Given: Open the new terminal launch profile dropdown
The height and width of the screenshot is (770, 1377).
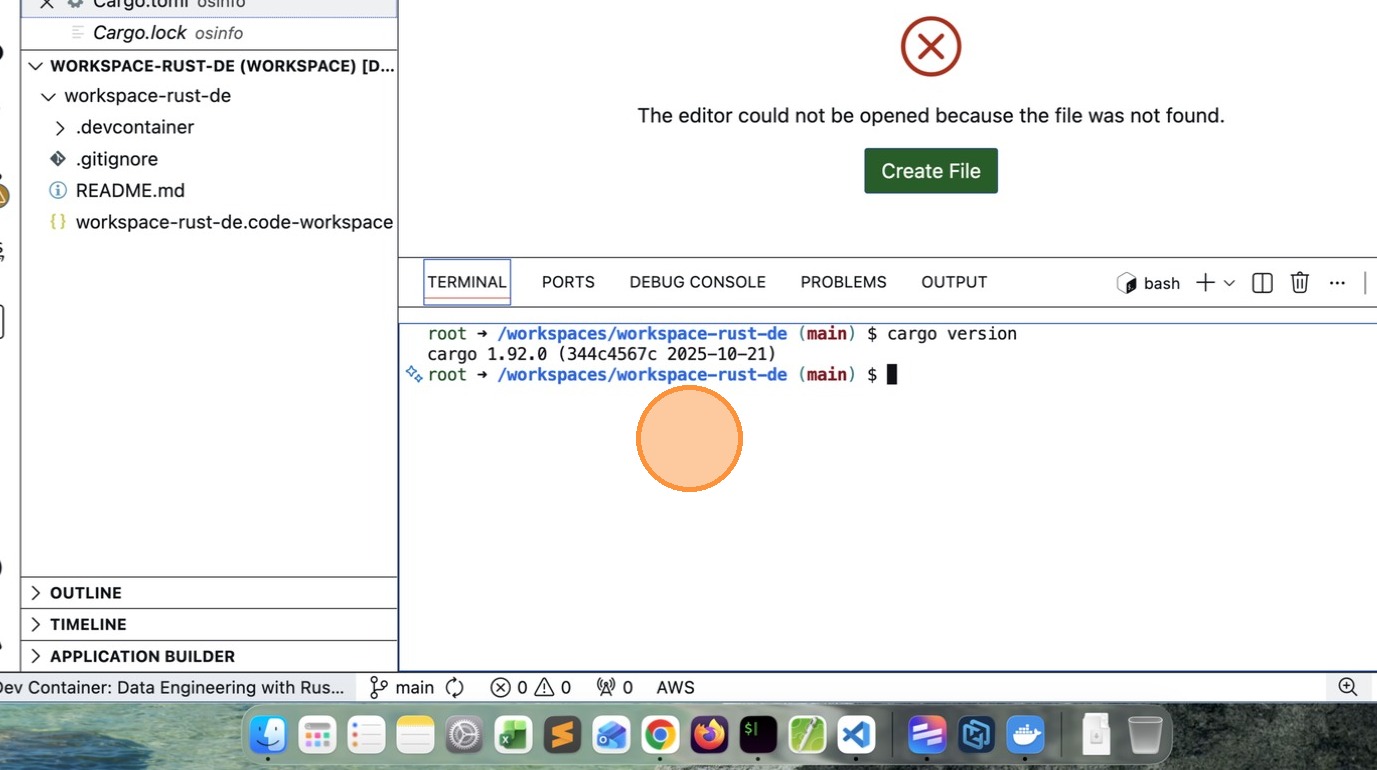Looking at the screenshot, I should [x=1230, y=283].
